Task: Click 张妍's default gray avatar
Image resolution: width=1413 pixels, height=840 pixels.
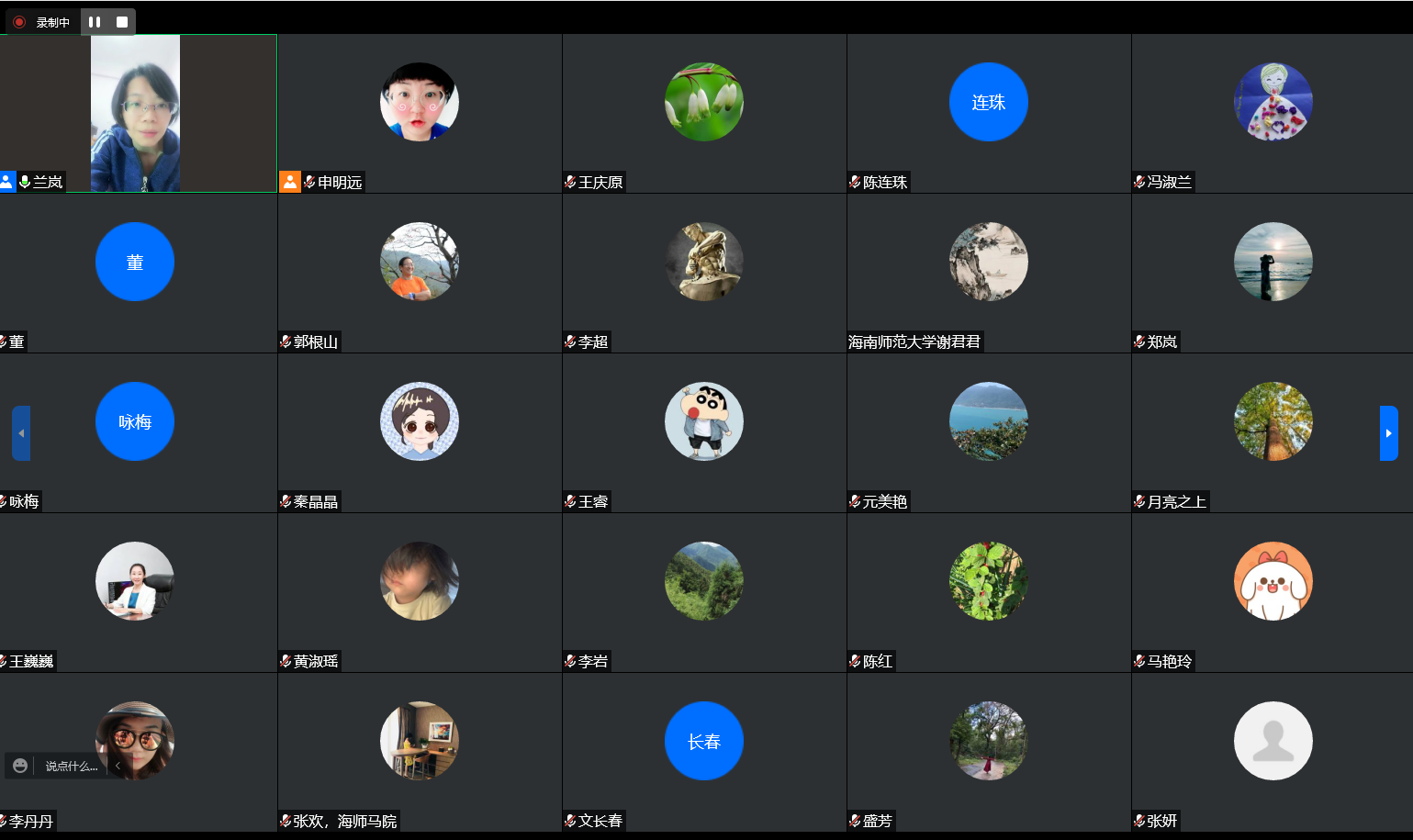Action: (x=1273, y=741)
